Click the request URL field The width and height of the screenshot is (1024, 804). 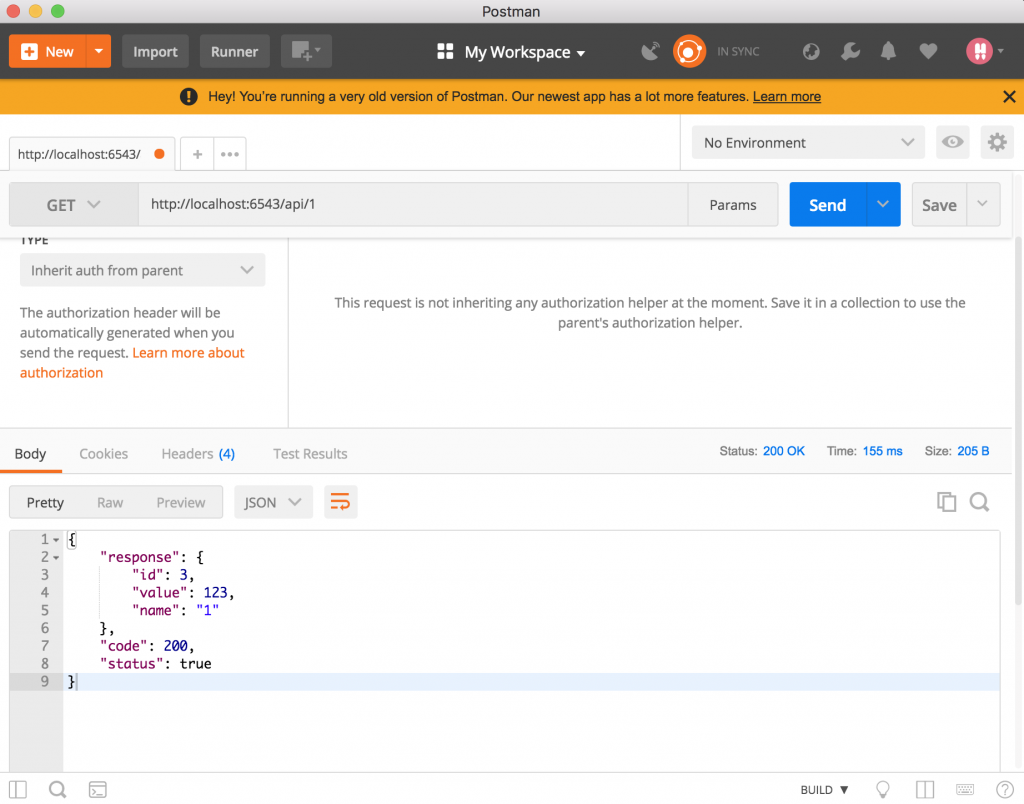click(413, 204)
